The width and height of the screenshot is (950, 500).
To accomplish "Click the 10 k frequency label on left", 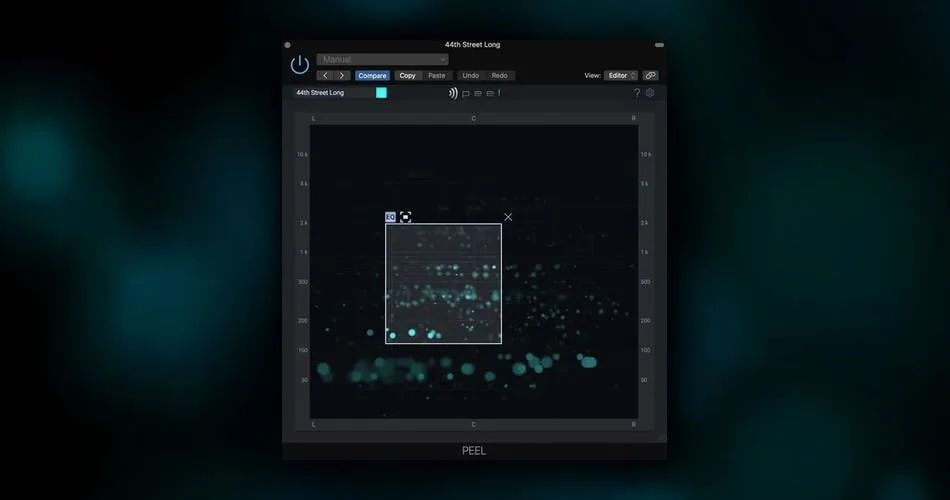I will tap(302, 155).
